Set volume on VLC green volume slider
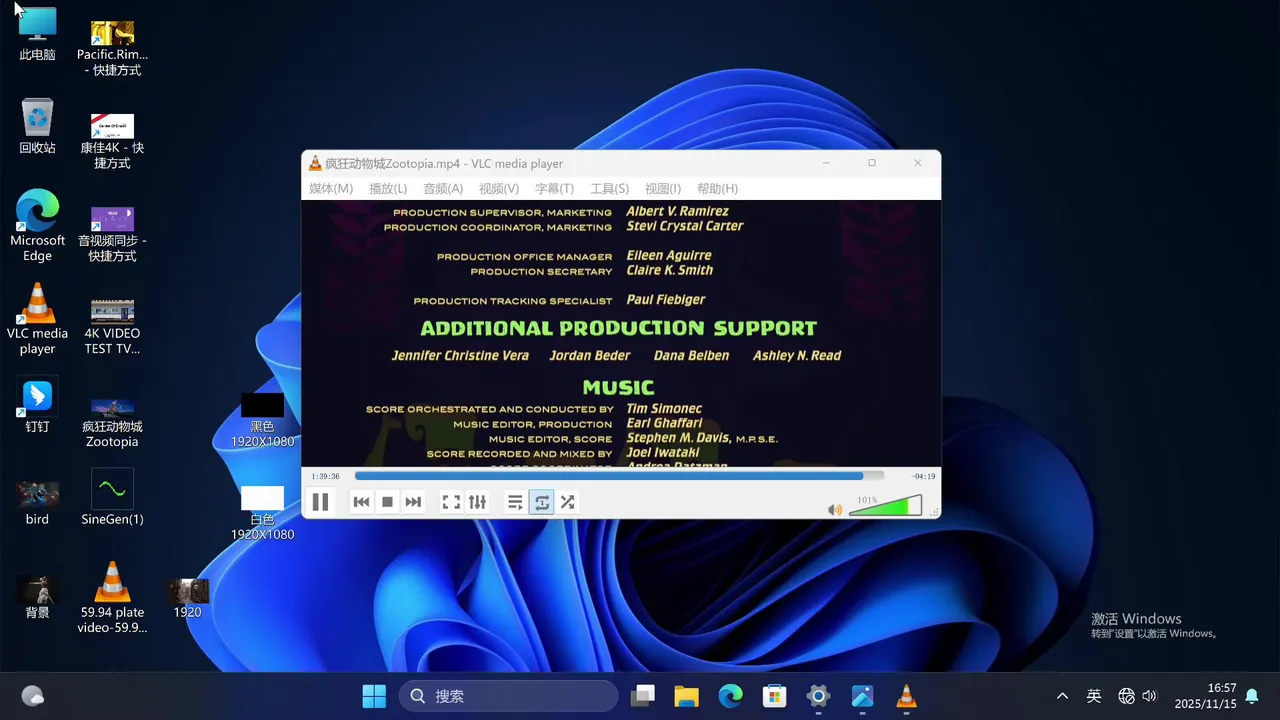 885,506
